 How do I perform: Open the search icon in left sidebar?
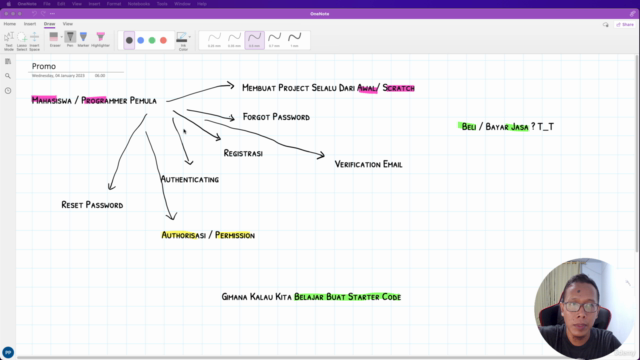pyautogui.click(x=8, y=76)
